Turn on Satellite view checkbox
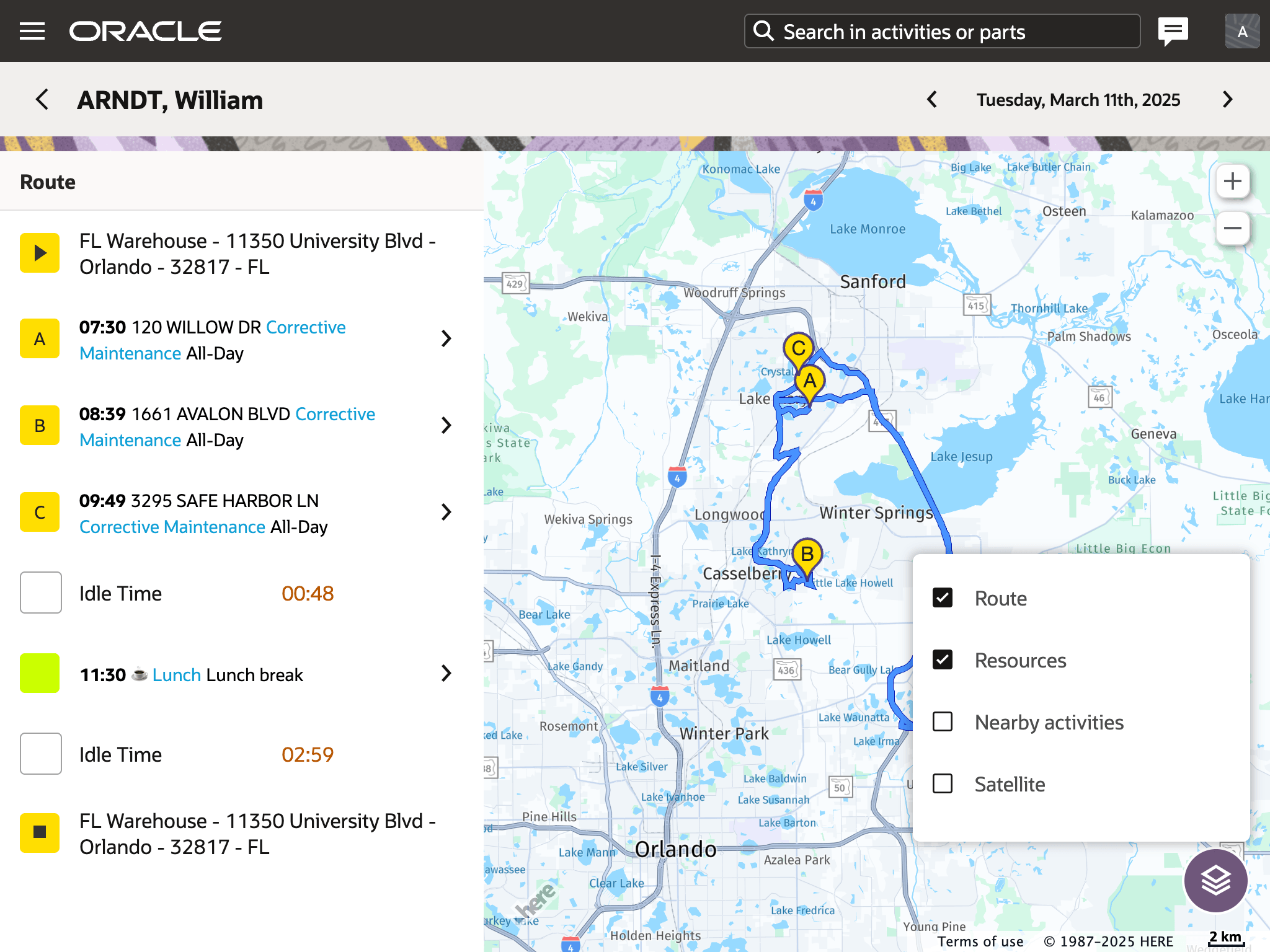 pyautogui.click(x=943, y=784)
